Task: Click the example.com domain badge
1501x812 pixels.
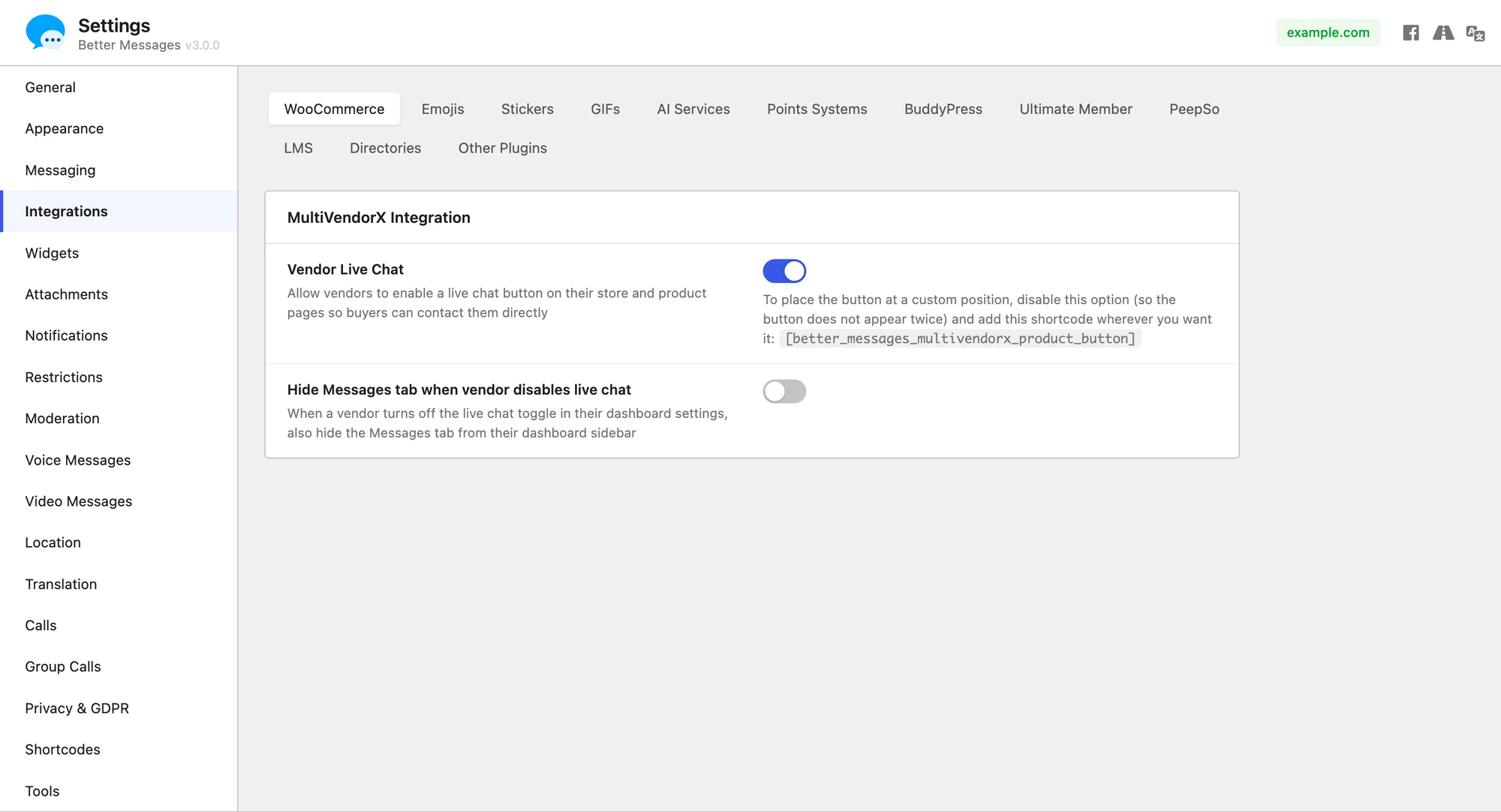Action: coord(1328,32)
